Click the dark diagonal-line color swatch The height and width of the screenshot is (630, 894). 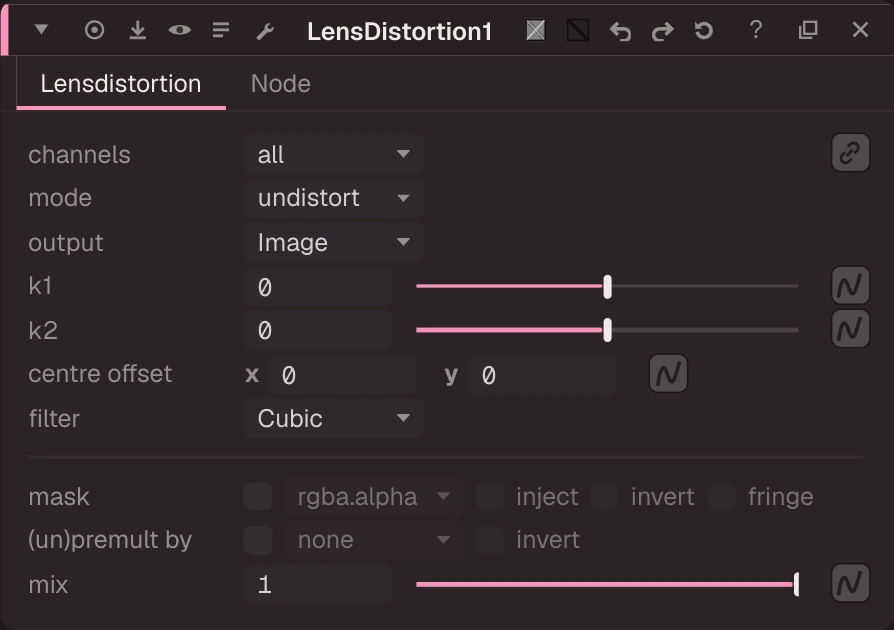pos(578,30)
